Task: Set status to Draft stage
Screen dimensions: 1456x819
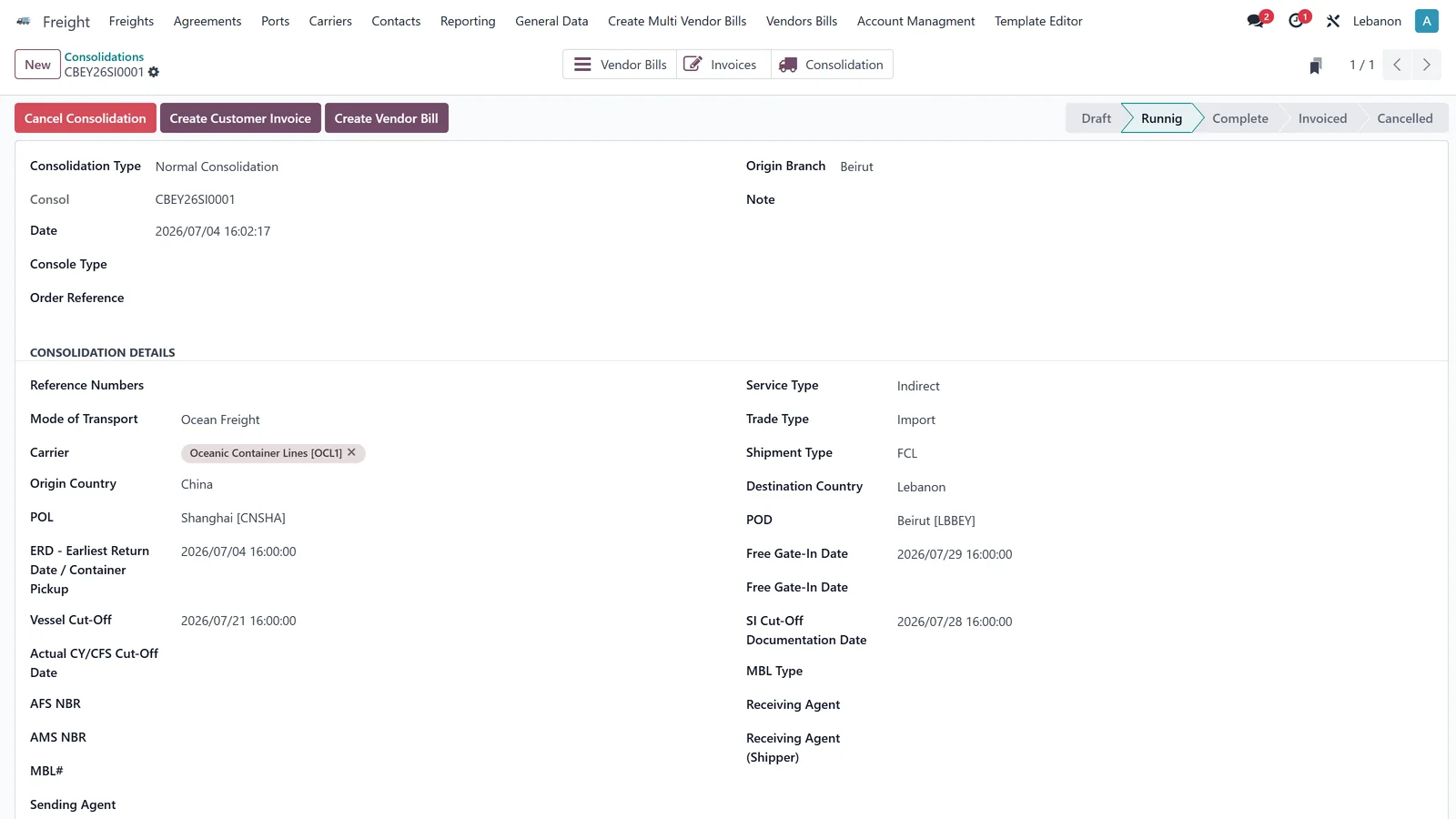Action: click(x=1096, y=118)
